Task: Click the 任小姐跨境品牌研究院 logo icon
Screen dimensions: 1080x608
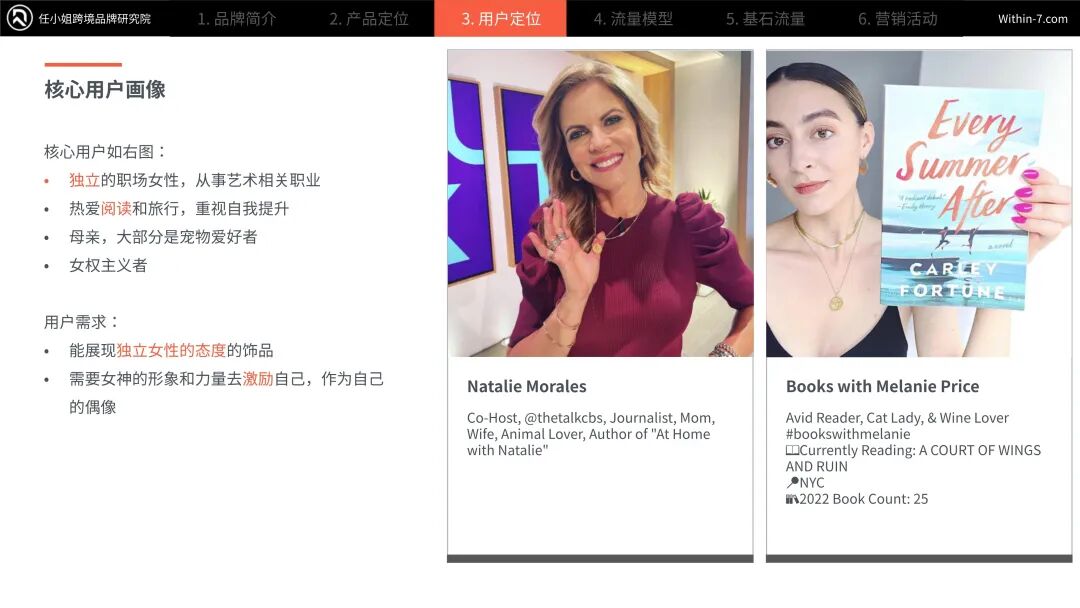Action: point(21,17)
